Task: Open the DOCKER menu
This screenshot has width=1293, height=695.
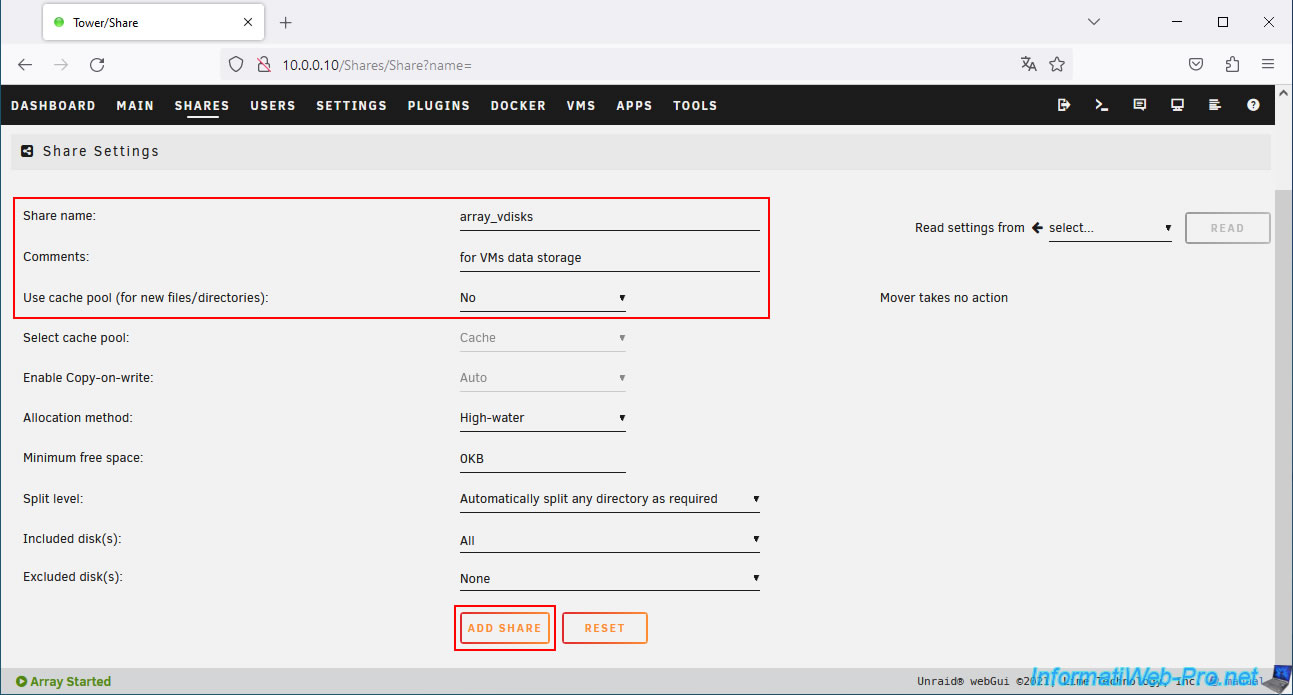Action: click(x=518, y=105)
